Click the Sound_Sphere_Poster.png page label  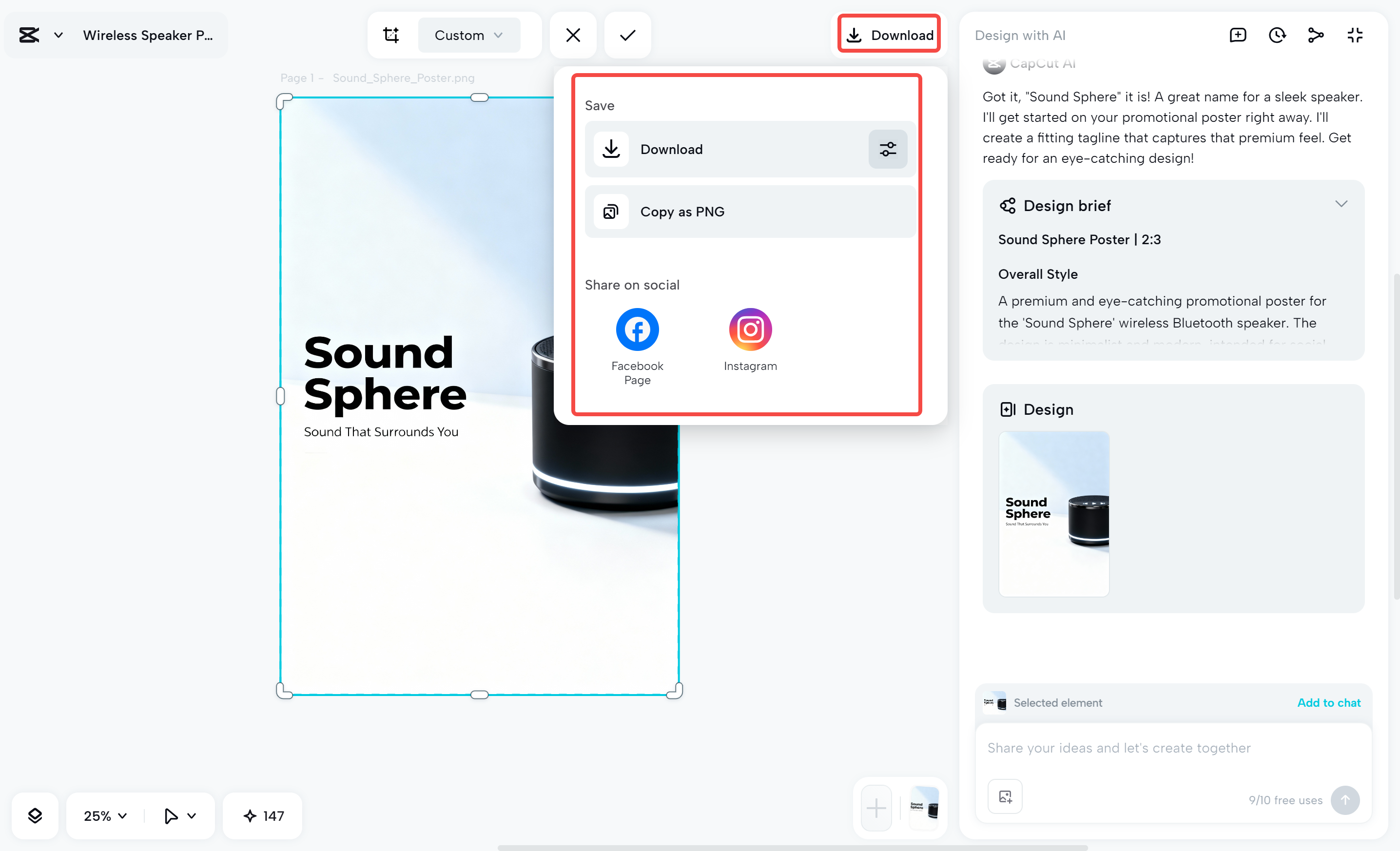click(x=403, y=78)
